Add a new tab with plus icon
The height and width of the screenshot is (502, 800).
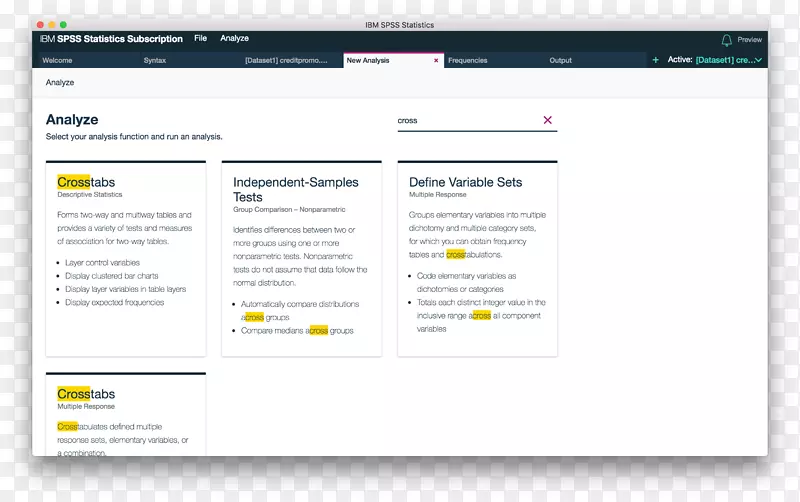(656, 60)
